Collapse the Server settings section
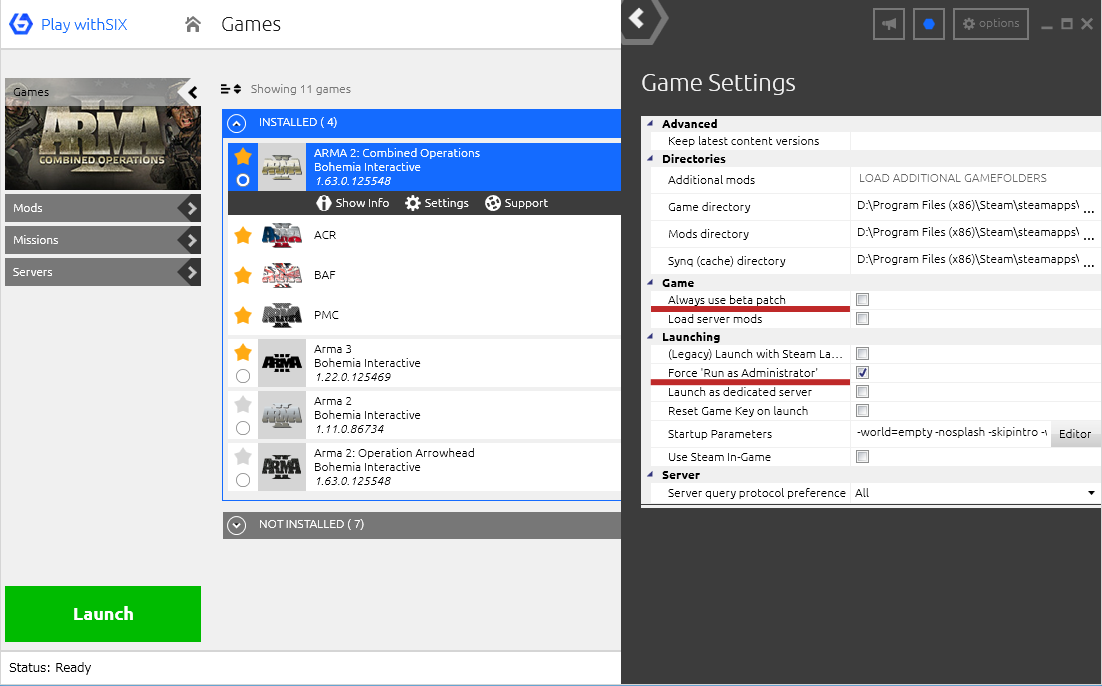The image size is (1102, 686). point(650,474)
